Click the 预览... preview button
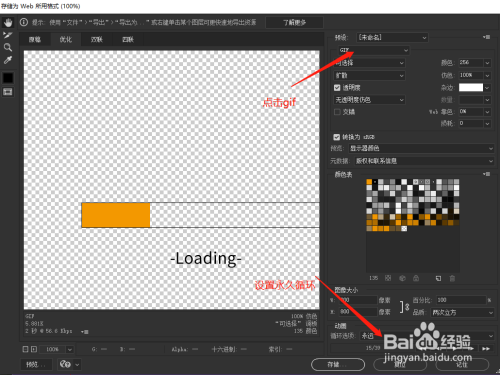The image size is (500, 375). [36, 364]
